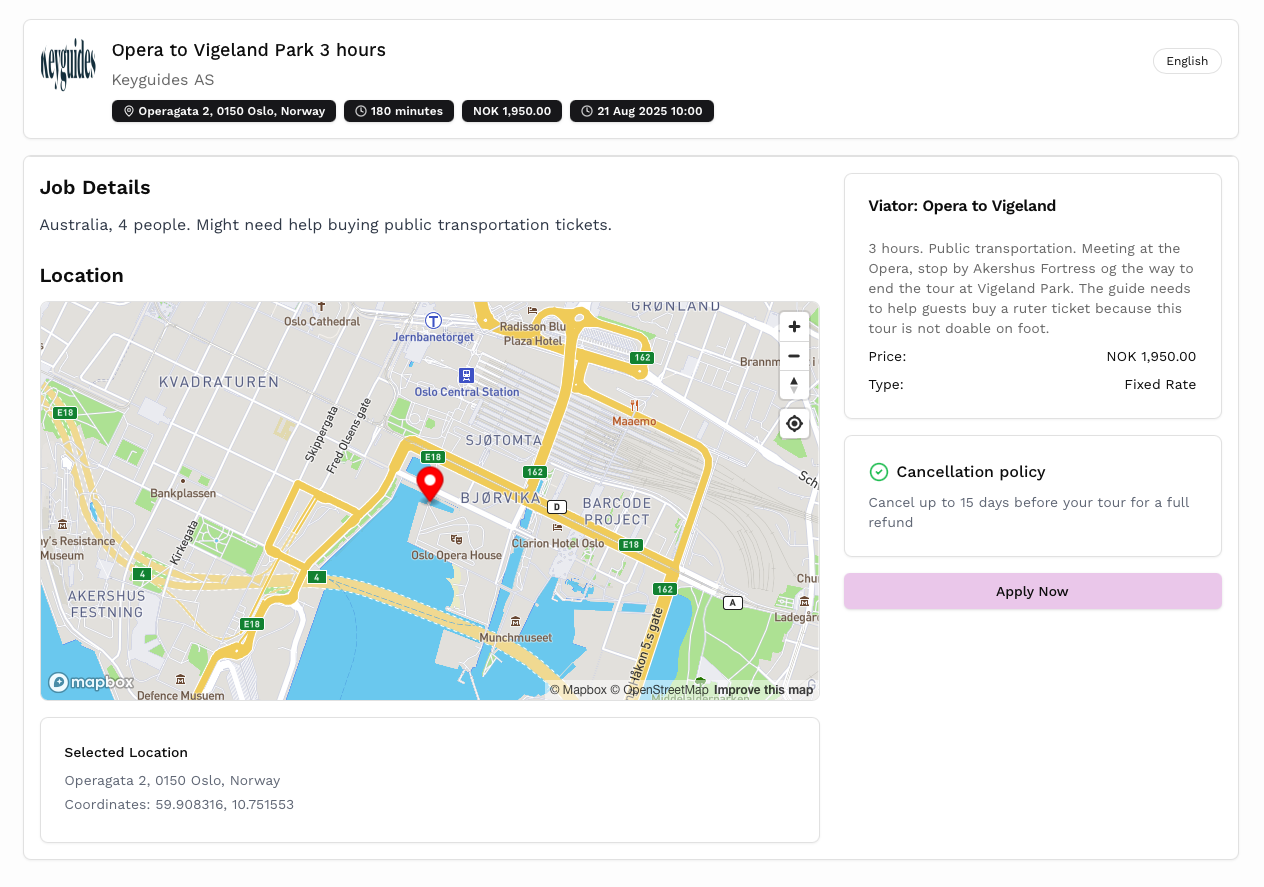
Task: Click the Coordinates line in Selected Location
Action: 179,805
